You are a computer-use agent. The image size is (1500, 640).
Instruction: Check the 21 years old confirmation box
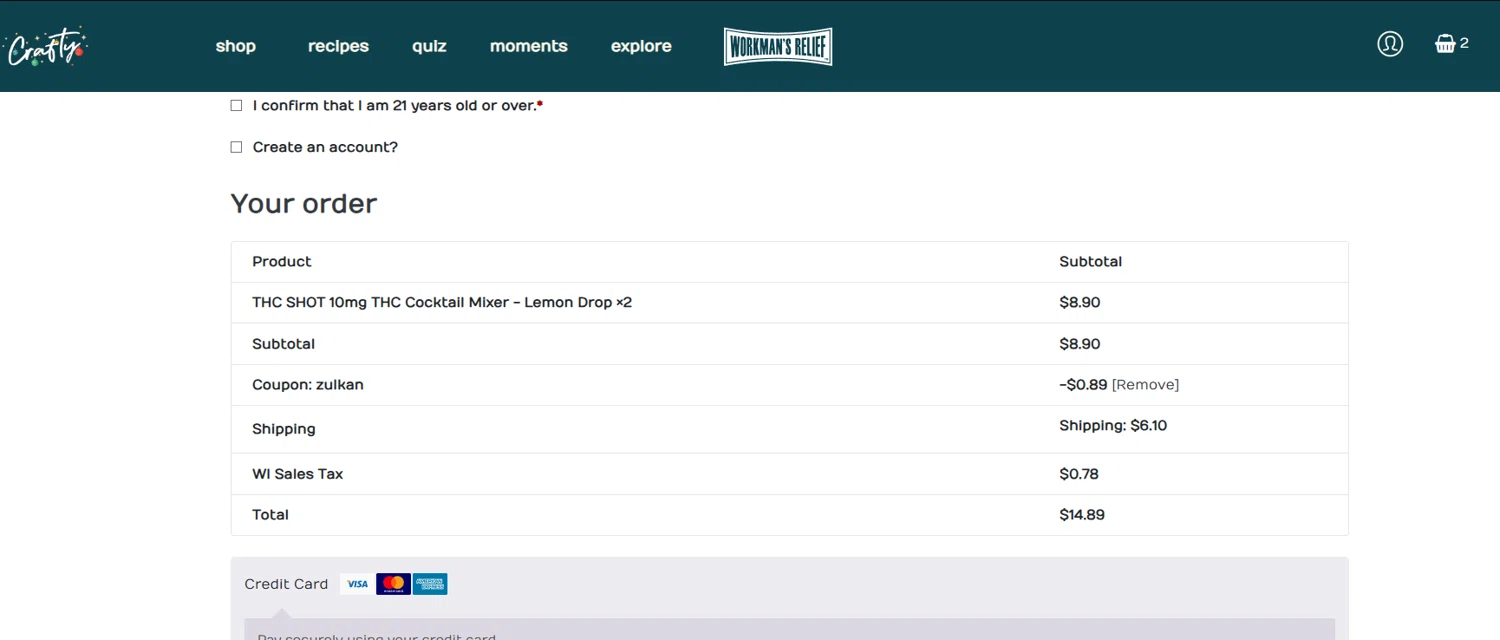[236, 105]
